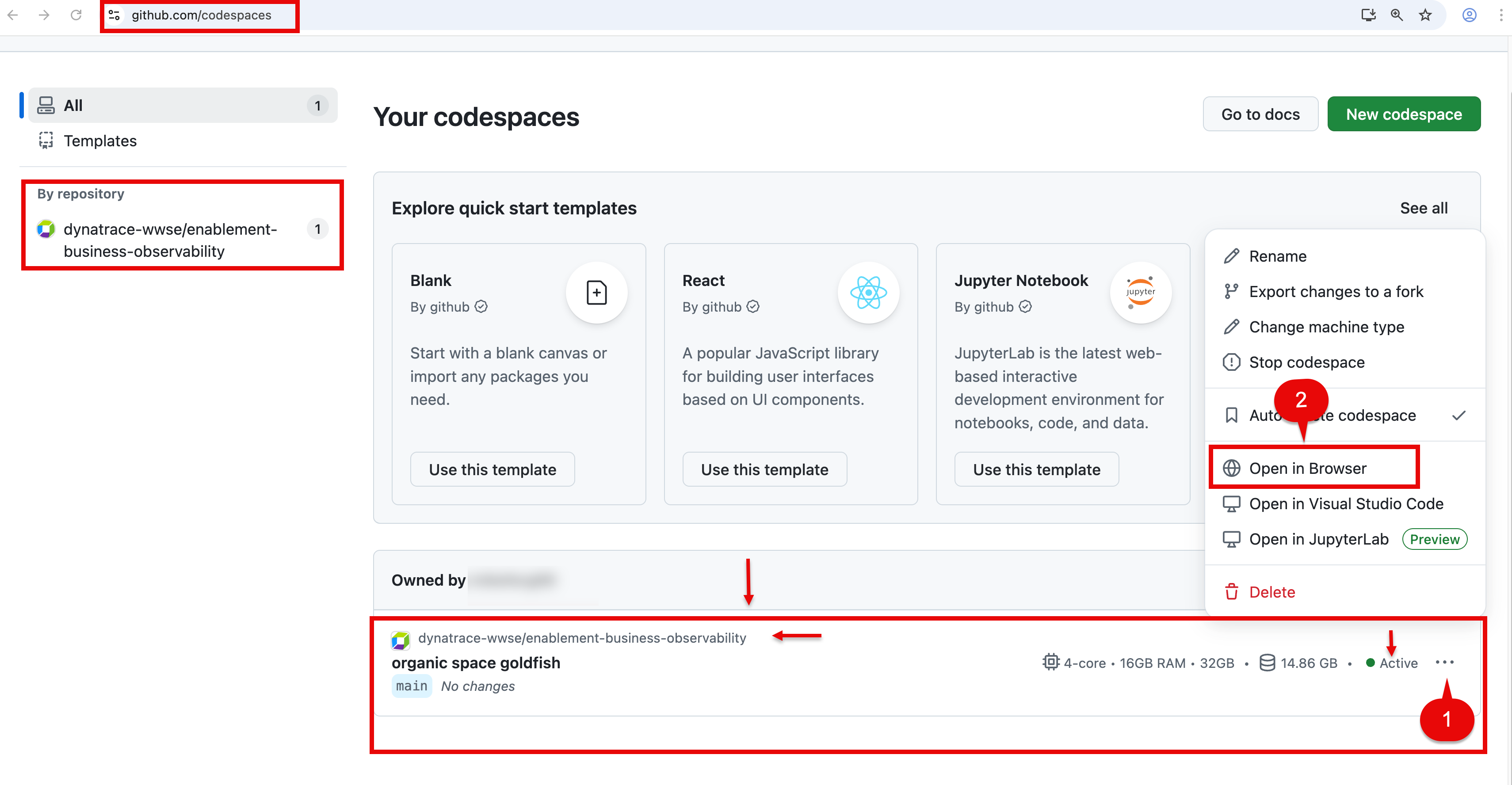Select Rename from context menu
The height and width of the screenshot is (785, 1512).
pos(1345,256)
